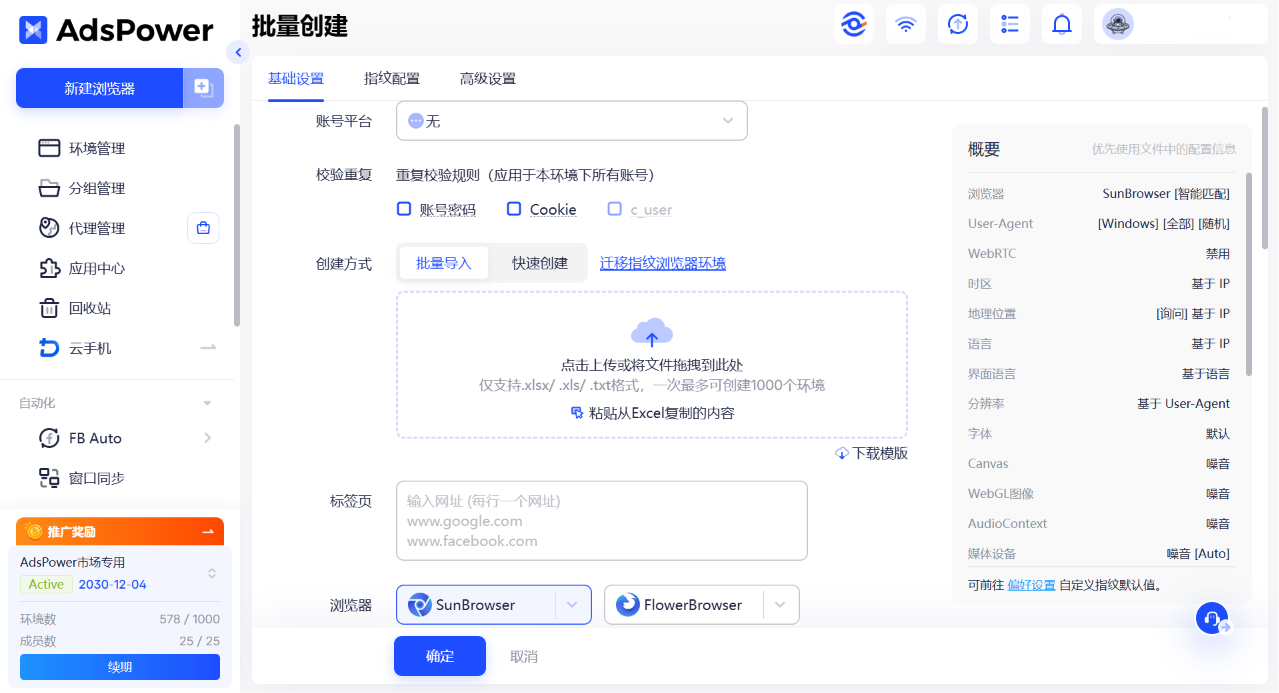Expand FlowerBrowser version dropdown arrow
1279x693 pixels.
click(781, 605)
